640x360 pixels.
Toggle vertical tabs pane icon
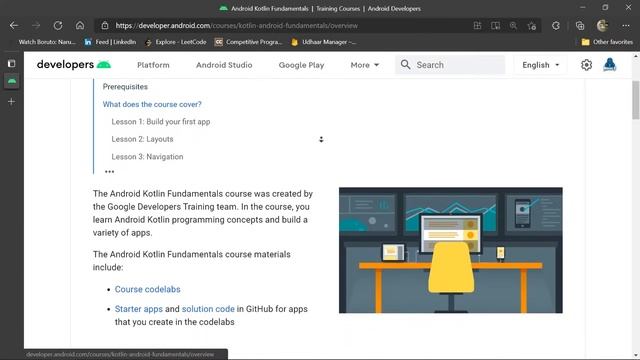click(11, 63)
